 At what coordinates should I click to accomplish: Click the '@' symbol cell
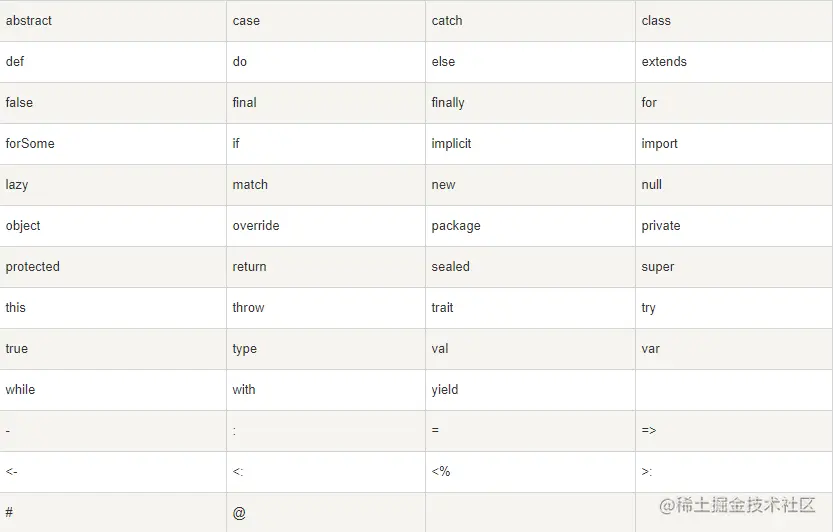click(239, 513)
